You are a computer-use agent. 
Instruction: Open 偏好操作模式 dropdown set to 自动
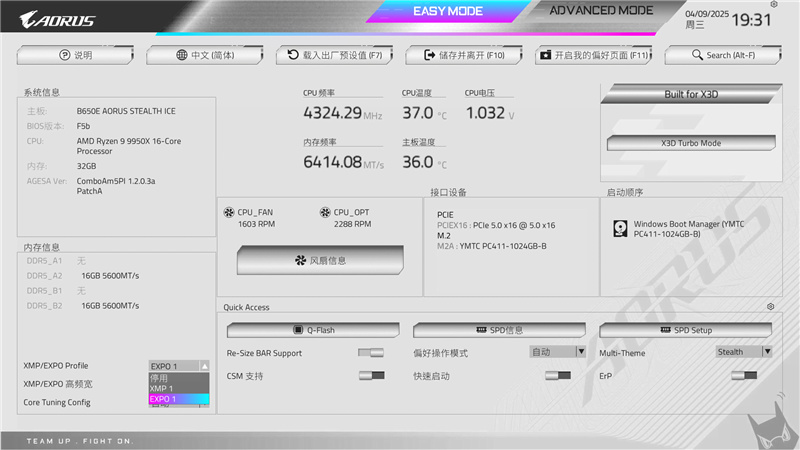coord(557,352)
